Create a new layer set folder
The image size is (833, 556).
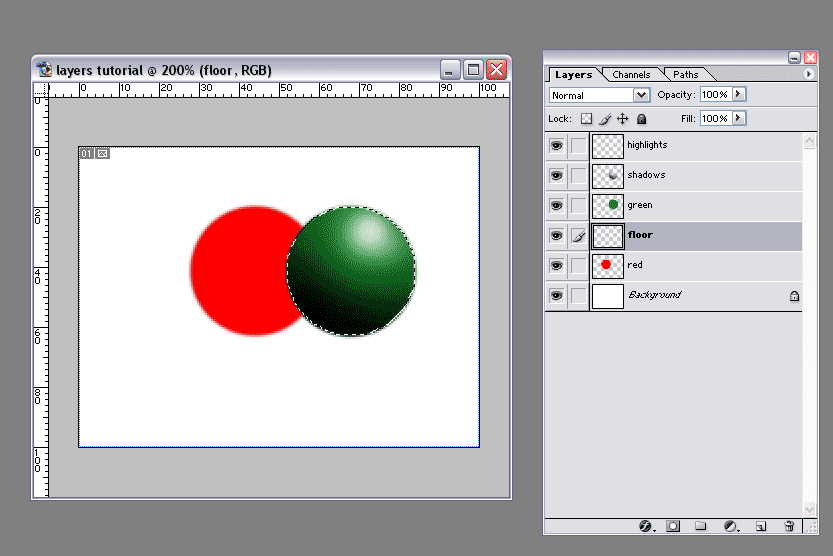[x=701, y=526]
